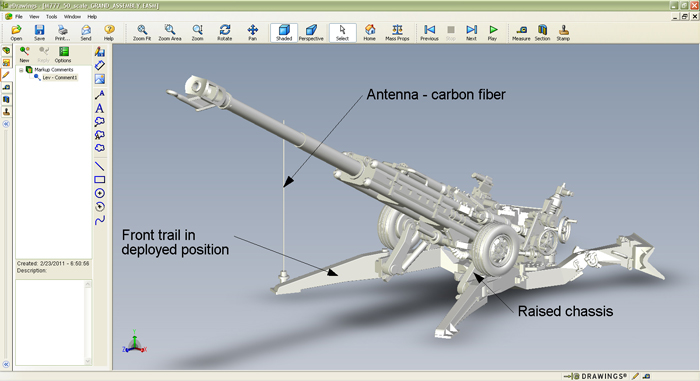Viewport: 700px width, 381px height.
Task: Toggle Perspective view mode
Action: [311, 33]
